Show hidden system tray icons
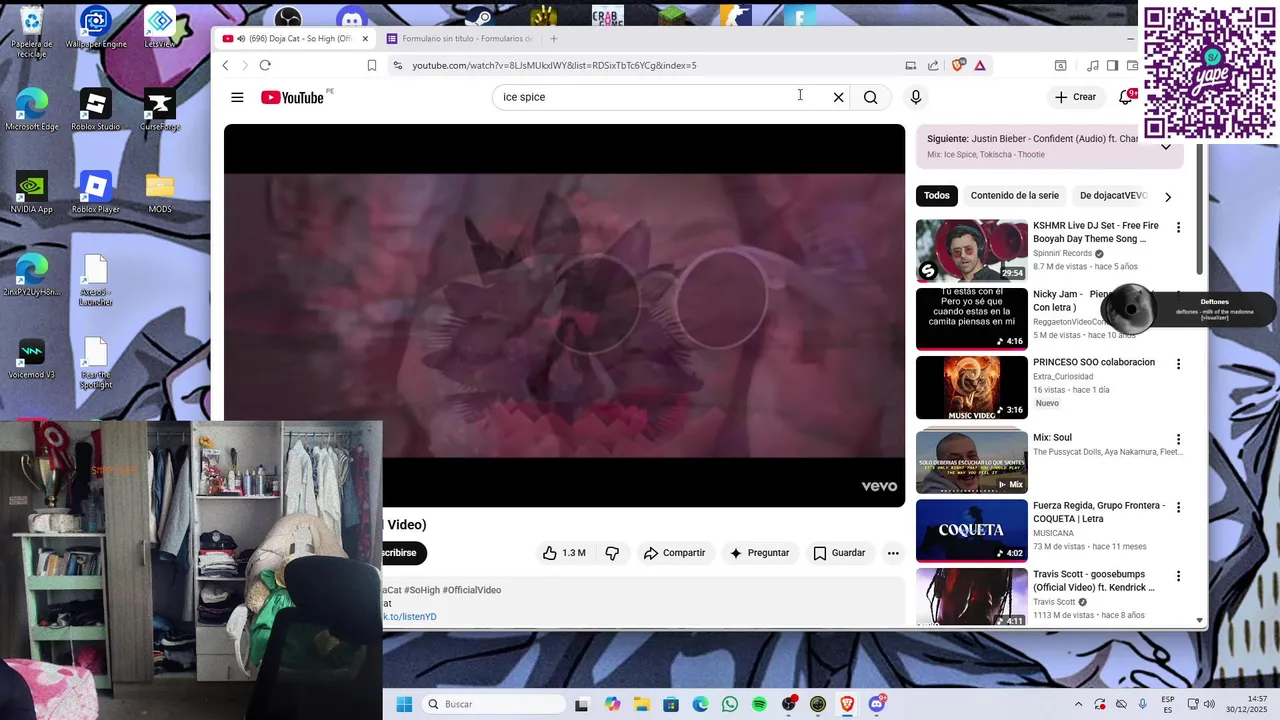Image resolution: width=1280 pixels, height=720 pixels. 1078,704
